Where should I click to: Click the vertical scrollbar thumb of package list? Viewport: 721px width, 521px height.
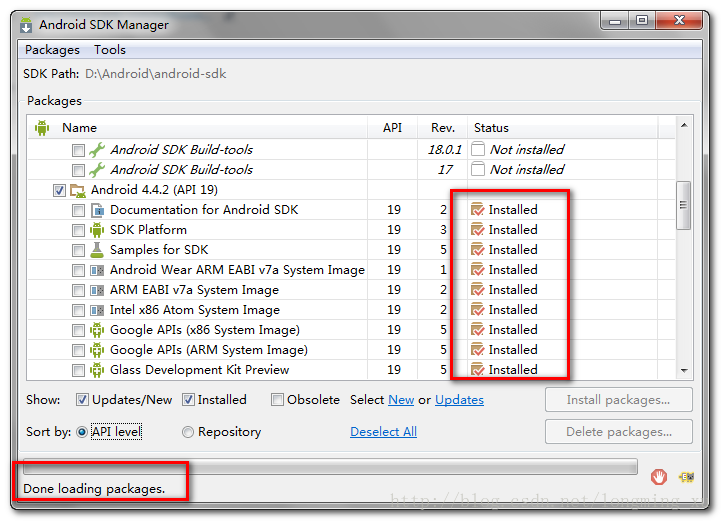pos(683,206)
